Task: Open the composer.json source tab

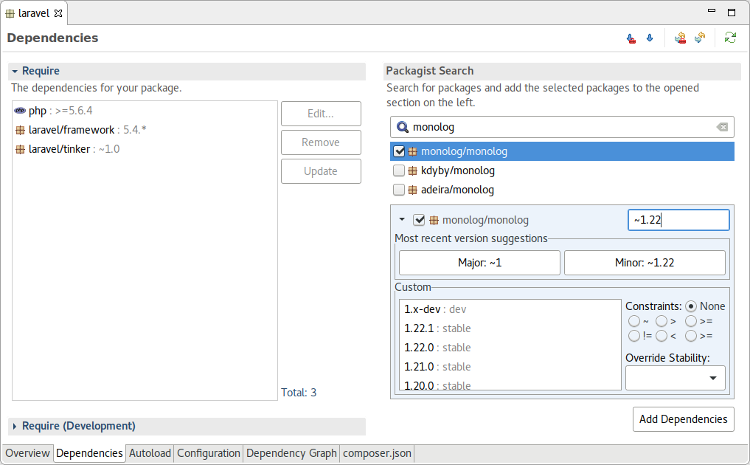Action: coord(377,453)
